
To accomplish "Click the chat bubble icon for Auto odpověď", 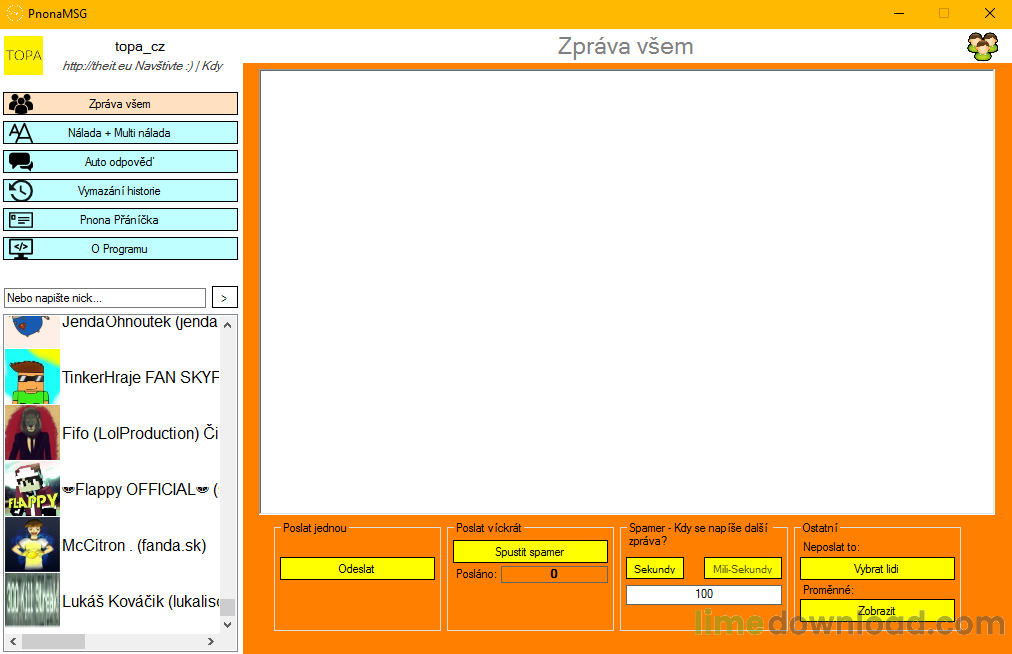I will click(x=21, y=162).
